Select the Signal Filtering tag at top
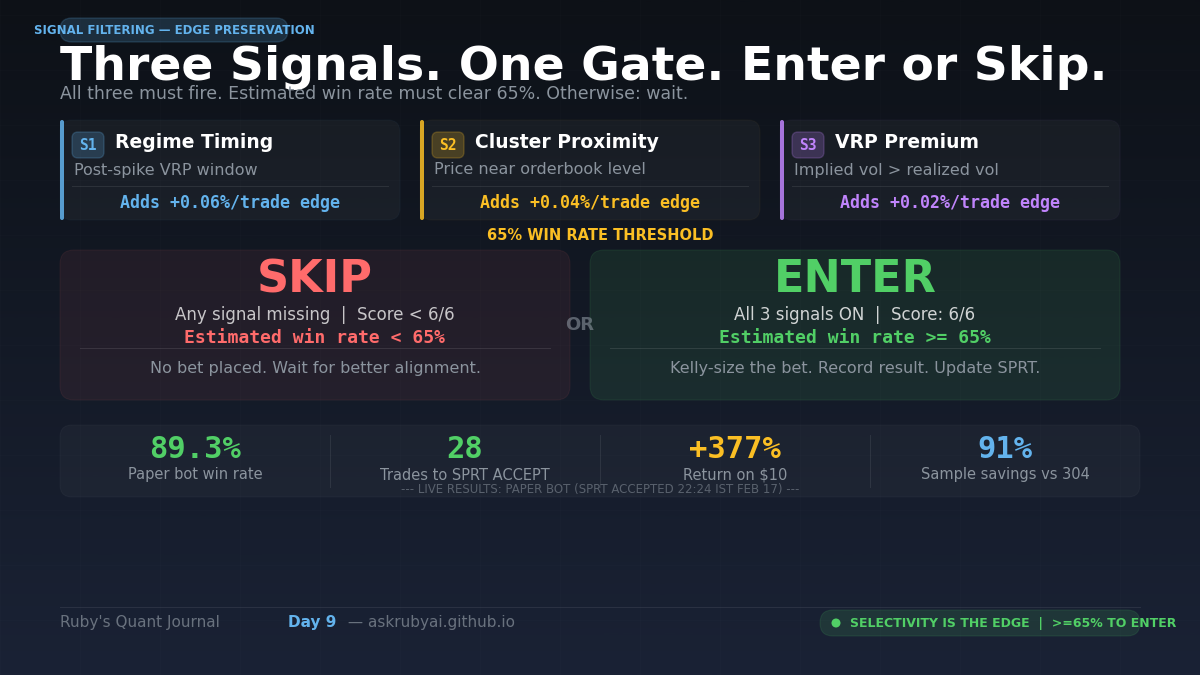Screen dimensions: 1200x675 [174, 30]
